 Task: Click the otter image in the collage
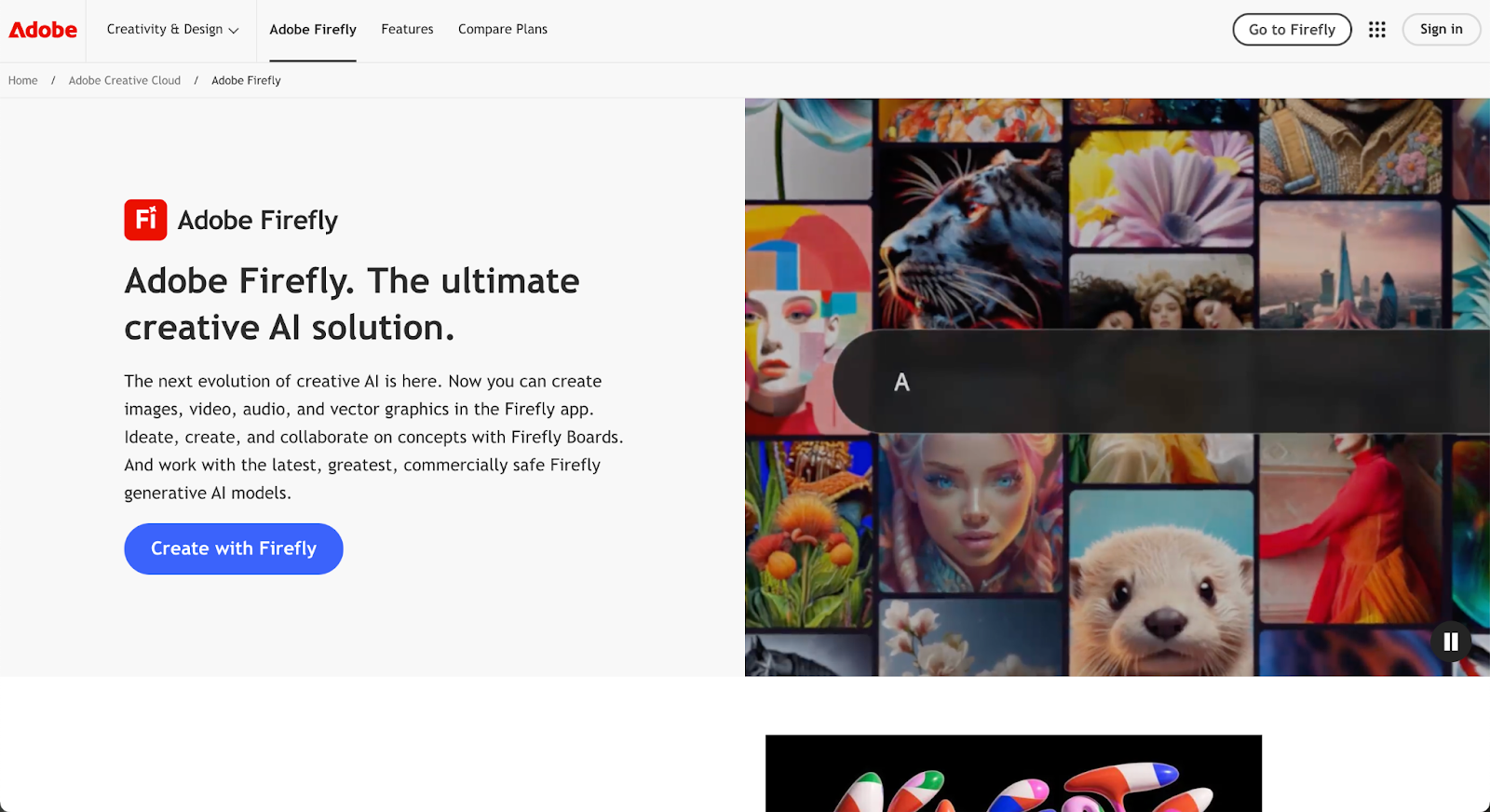pos(1159,582)
